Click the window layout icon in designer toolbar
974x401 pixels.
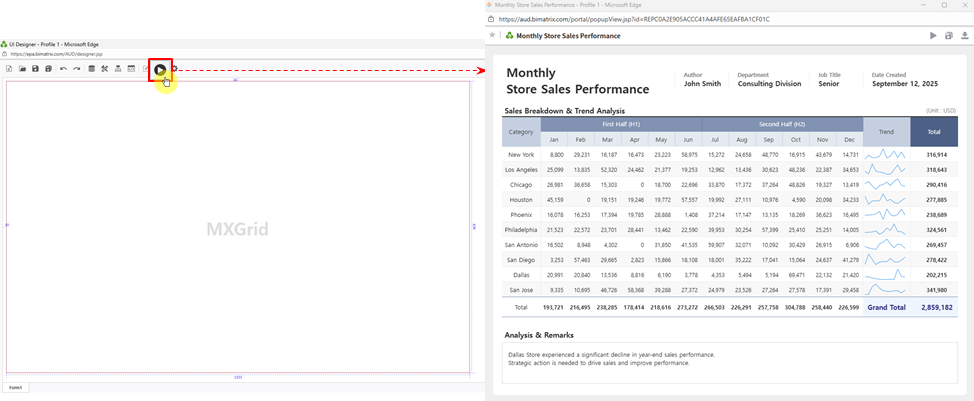[x=131, y=69]
